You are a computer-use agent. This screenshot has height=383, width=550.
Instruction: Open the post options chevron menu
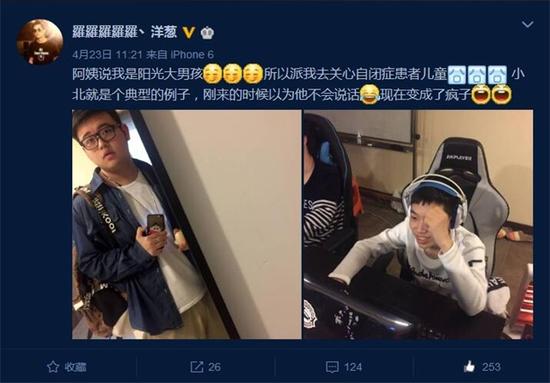[527, 24]
